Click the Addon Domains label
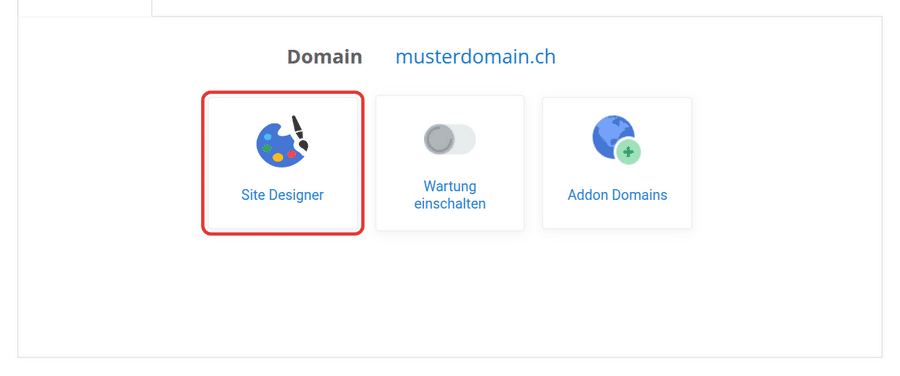The height and width of the screenshot is (376, 900). point(617,195)
